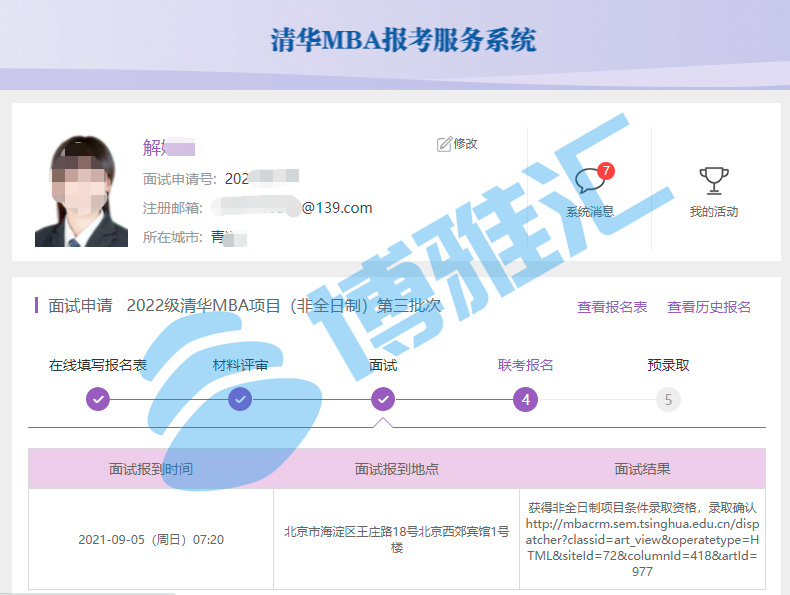This screenshot has width=790, height=595.
Task: Click the 面试报到地点 column header
Action: coord(397,469)
